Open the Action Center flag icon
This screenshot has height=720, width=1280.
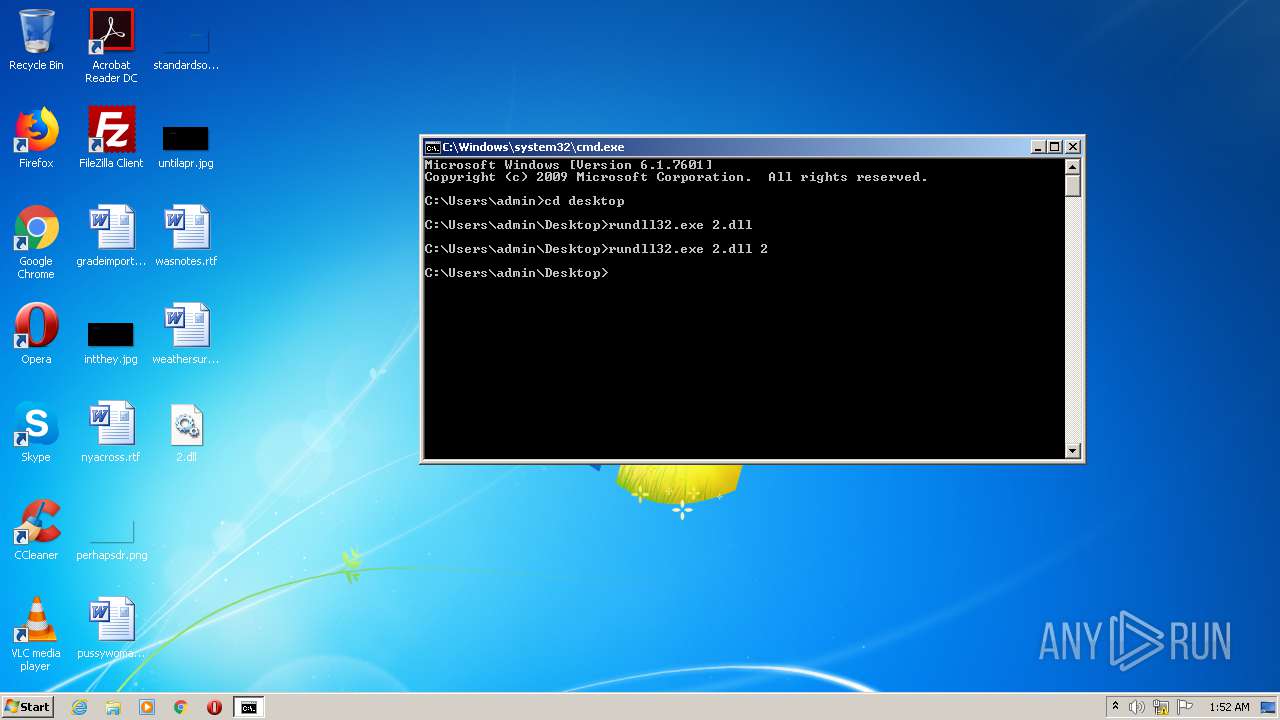click(1184, 707)
